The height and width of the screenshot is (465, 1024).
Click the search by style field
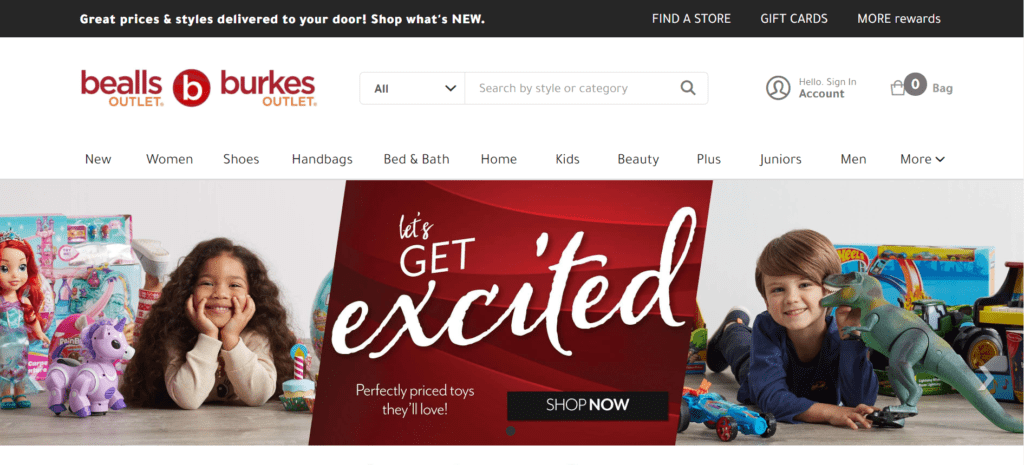click(x=571, y=88)
